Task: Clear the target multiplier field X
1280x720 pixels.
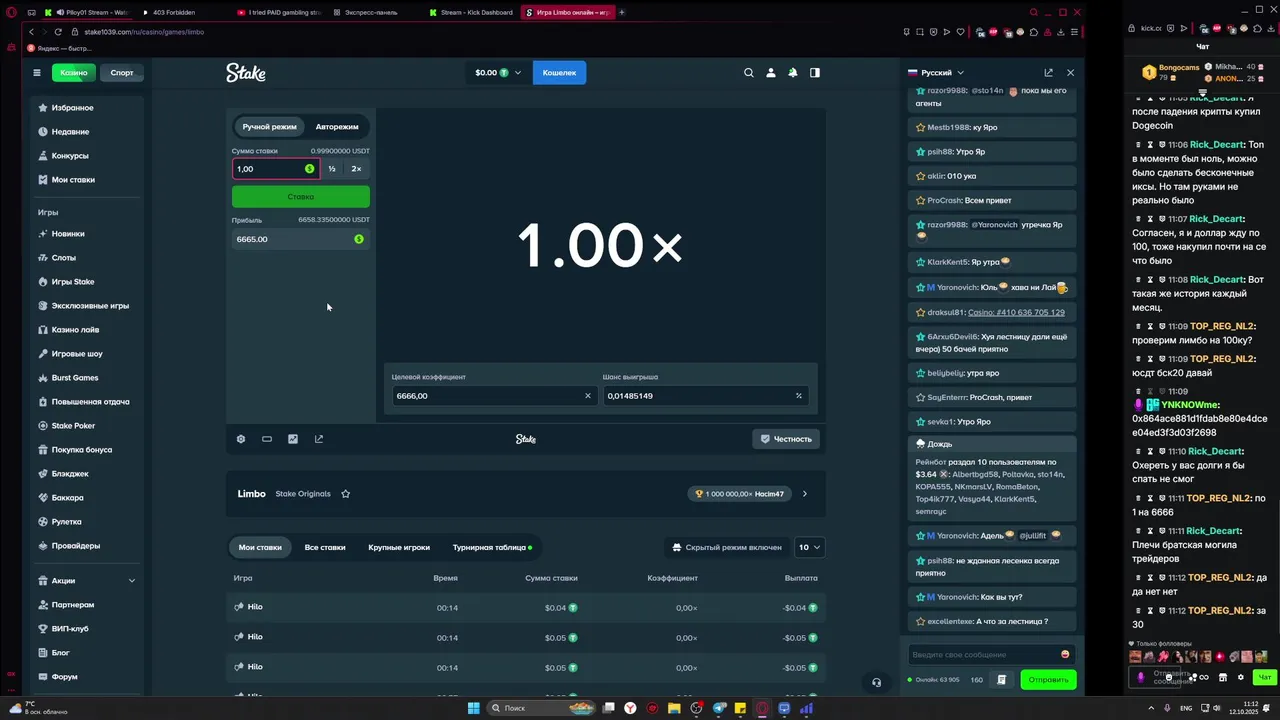Action: 587,396
